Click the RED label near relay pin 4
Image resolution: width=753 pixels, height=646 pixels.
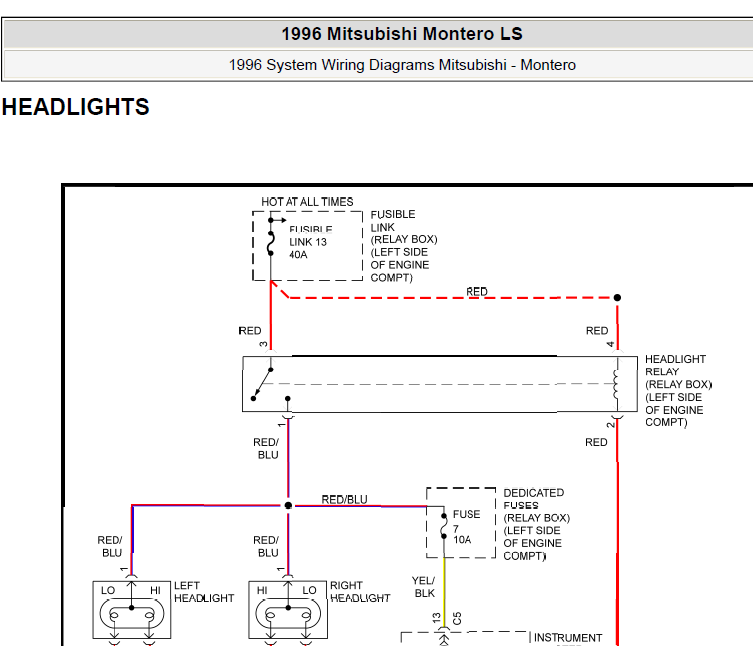pyautogui.click(x=597, y=331)
